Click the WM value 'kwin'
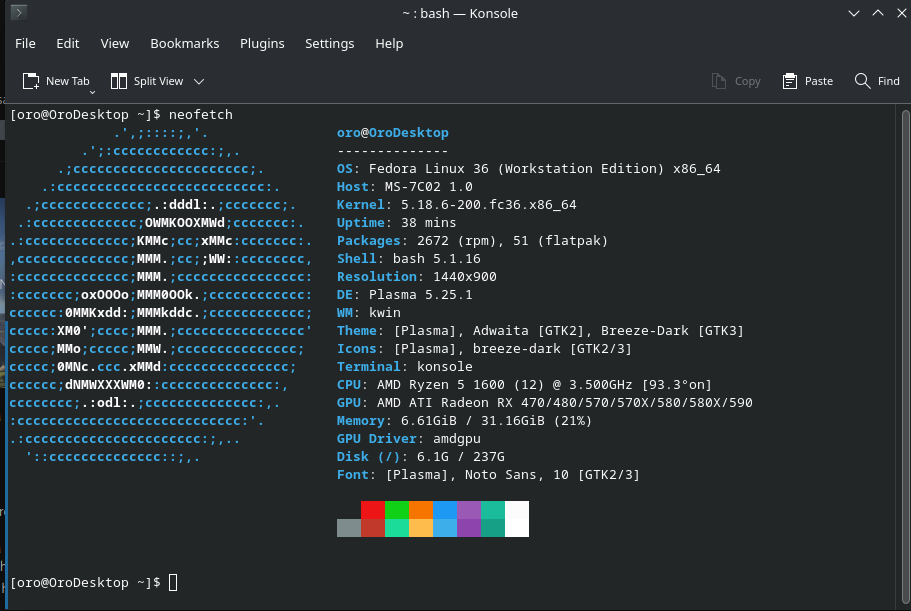911x611 pixels. pos(385,312)
